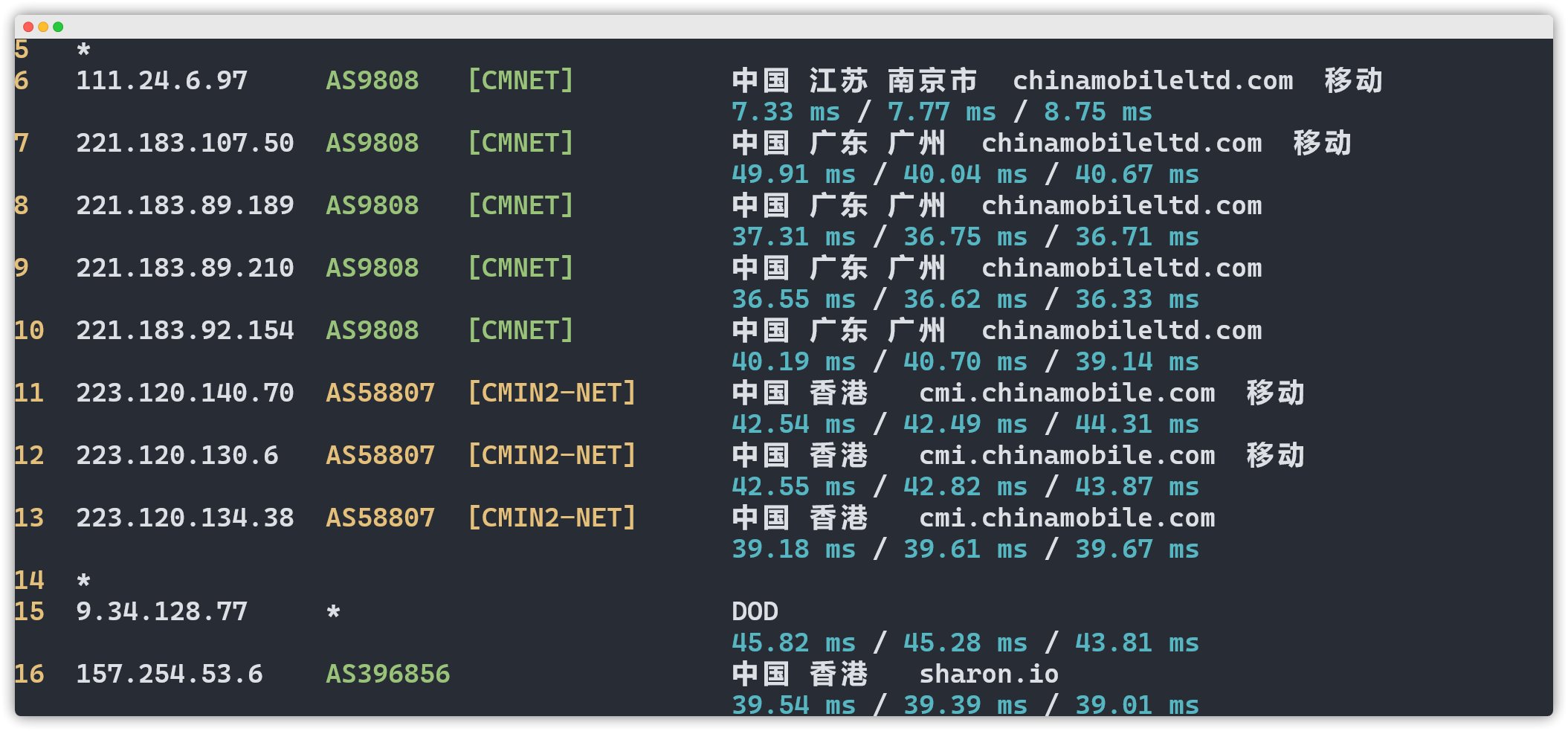The height and width of the screenshot is (731, 1568).
Task: Select IP address 221.183.107.50
Action: click(x=185, y=143)
